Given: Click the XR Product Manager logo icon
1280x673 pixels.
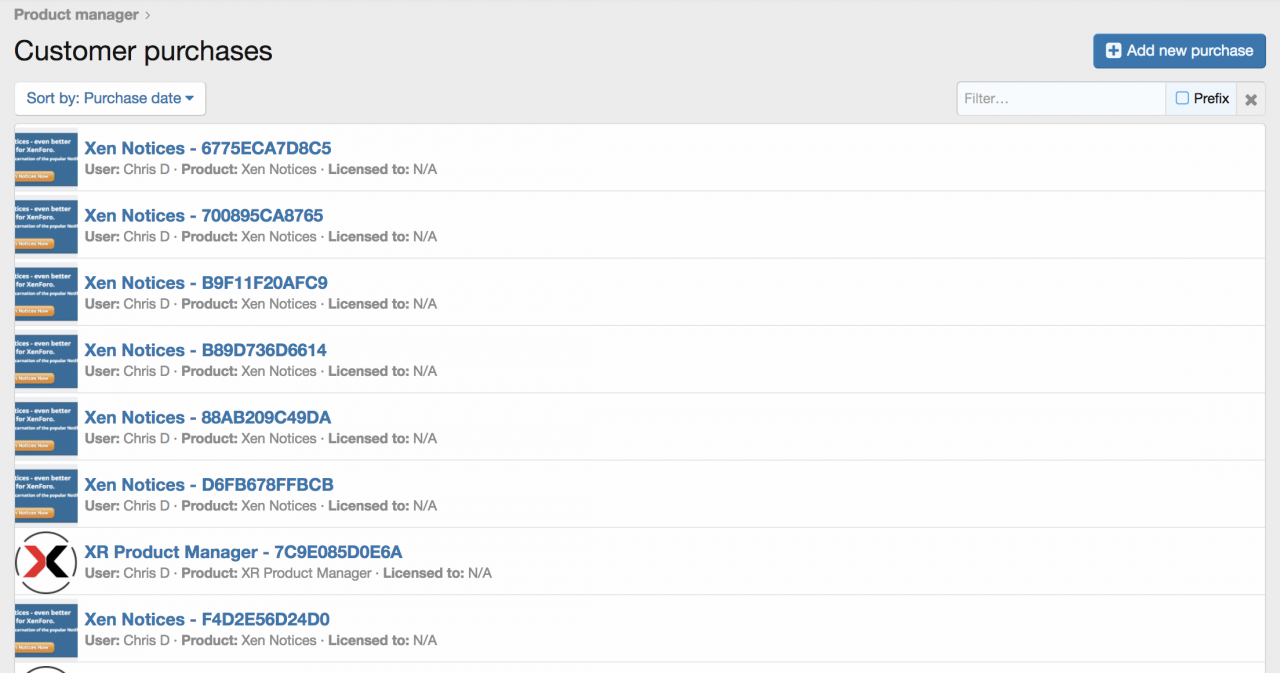Looking at the screenshot, I should pos(46,562).
